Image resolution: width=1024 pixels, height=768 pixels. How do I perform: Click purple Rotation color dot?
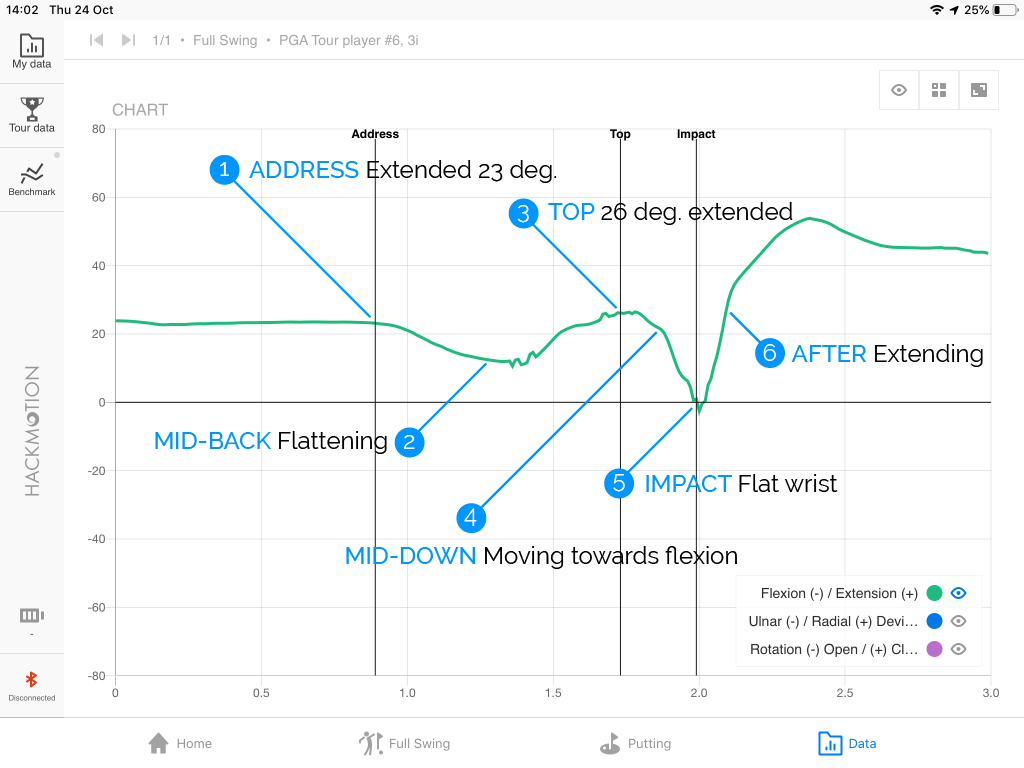point(935,649)
